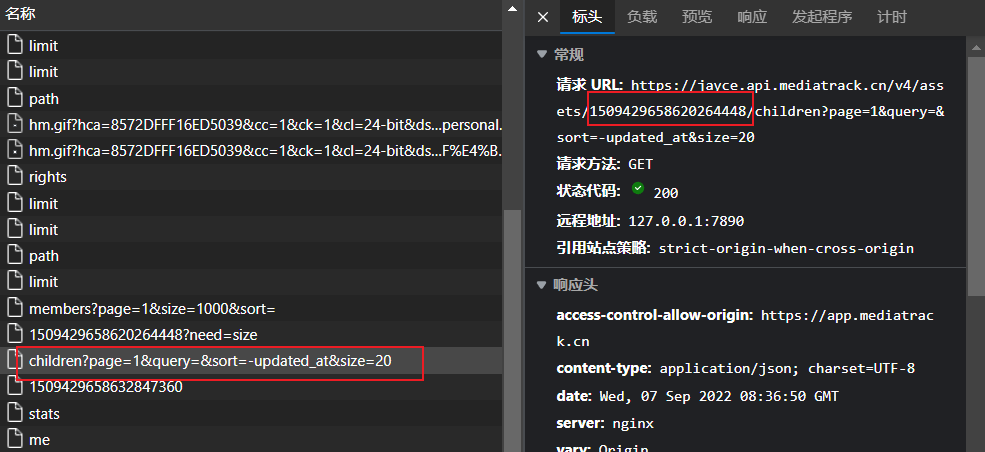Select the stats request row
Image resolution: width=985 pixels, height=452 pixels.
pyautogui.click(x=44, y=413)
